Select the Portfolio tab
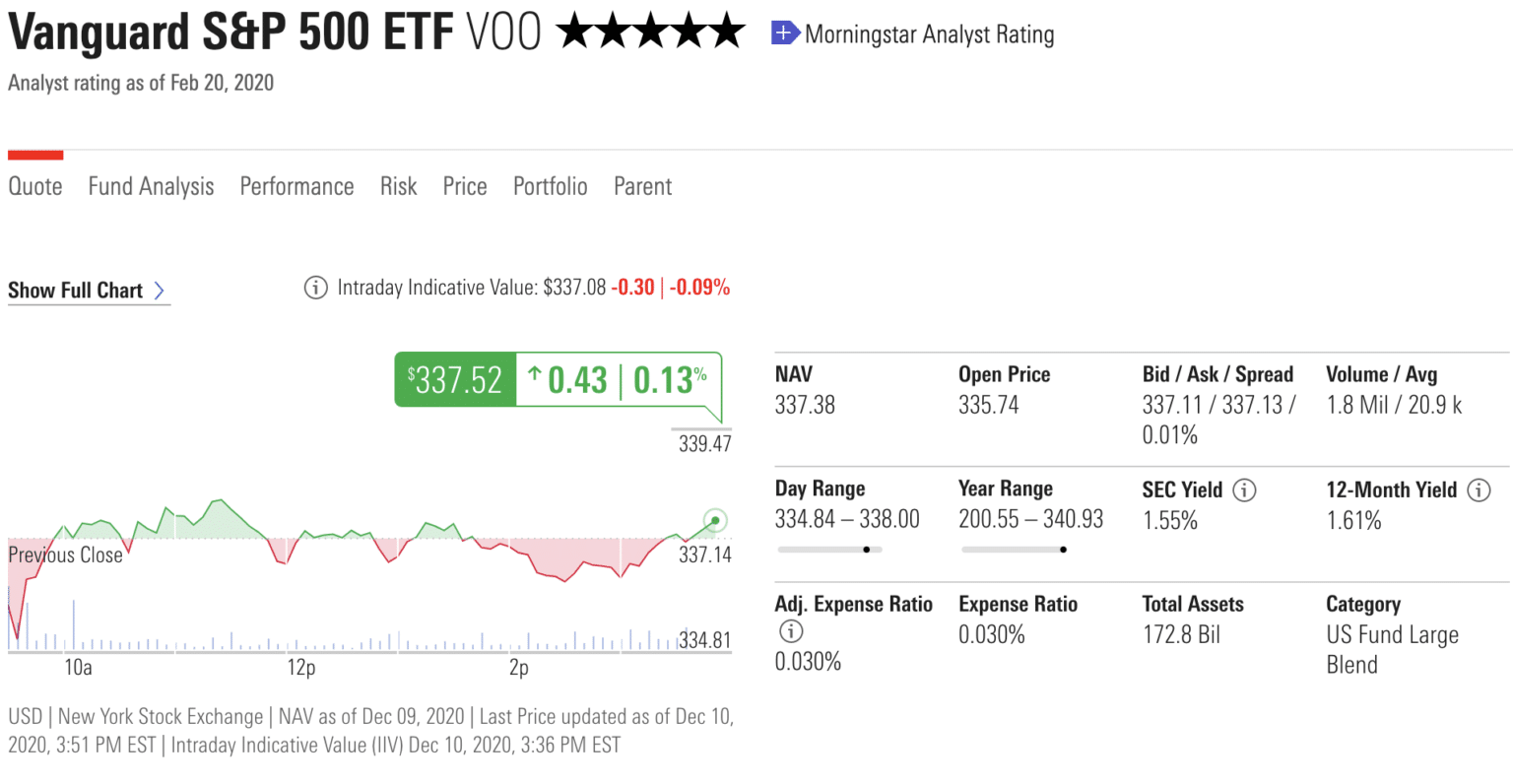 (x=550, y=186)
